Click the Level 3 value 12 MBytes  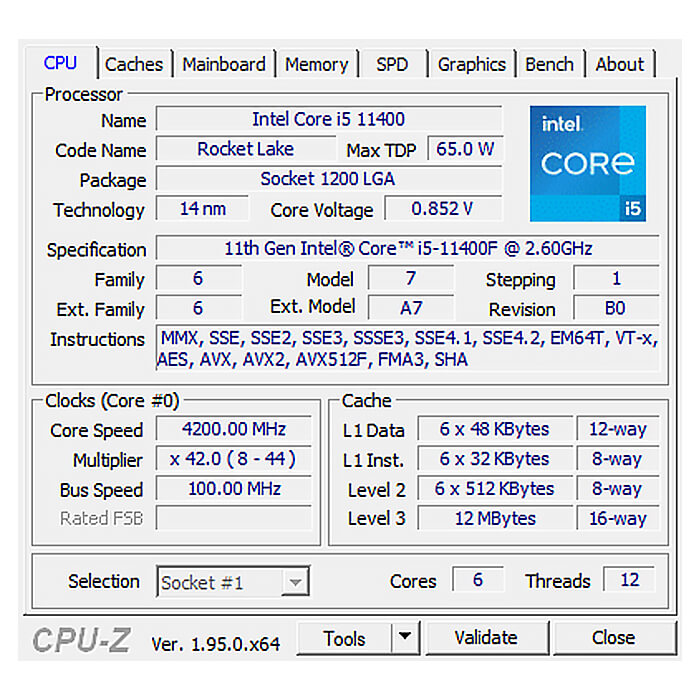(x=495, y=518)
